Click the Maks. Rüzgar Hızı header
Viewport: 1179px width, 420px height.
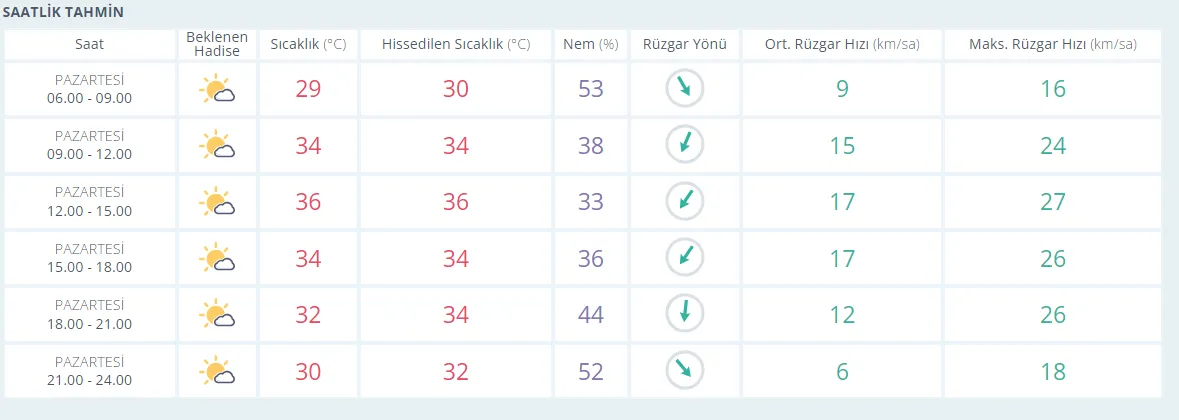[x=1052, y=44]
